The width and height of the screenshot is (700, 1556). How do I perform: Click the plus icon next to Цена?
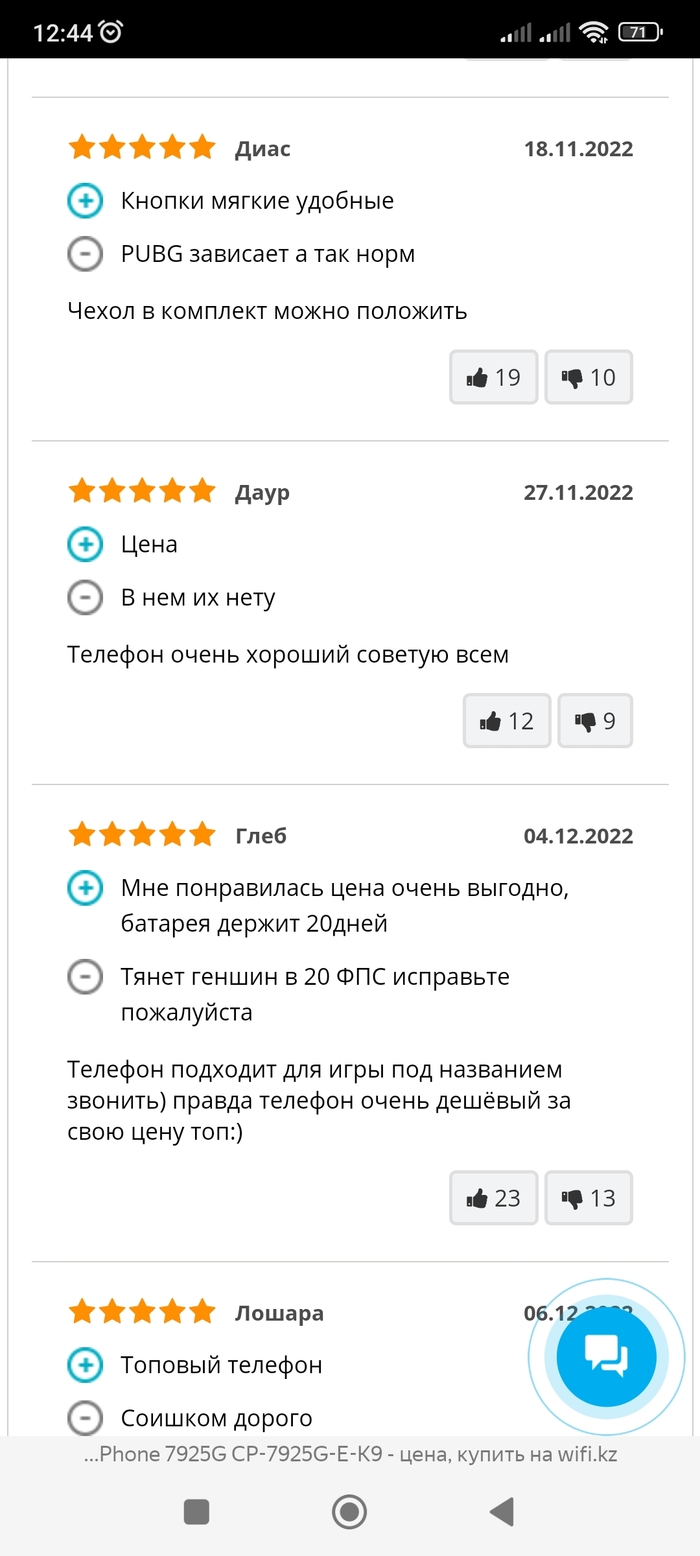coord(85,545)
